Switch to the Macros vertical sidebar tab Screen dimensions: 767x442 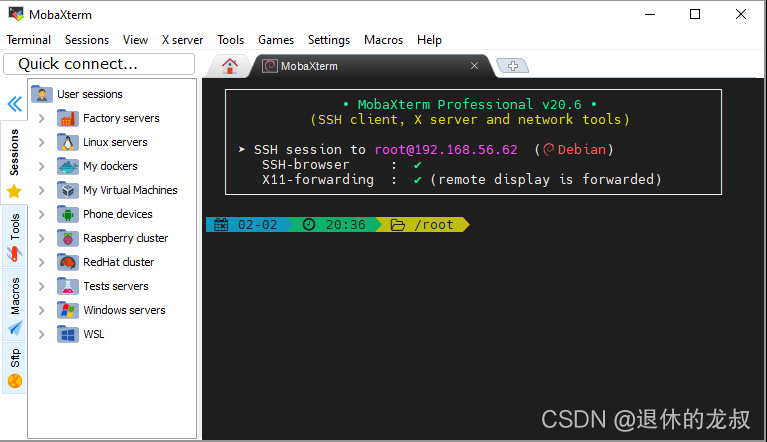coord(14,304)
